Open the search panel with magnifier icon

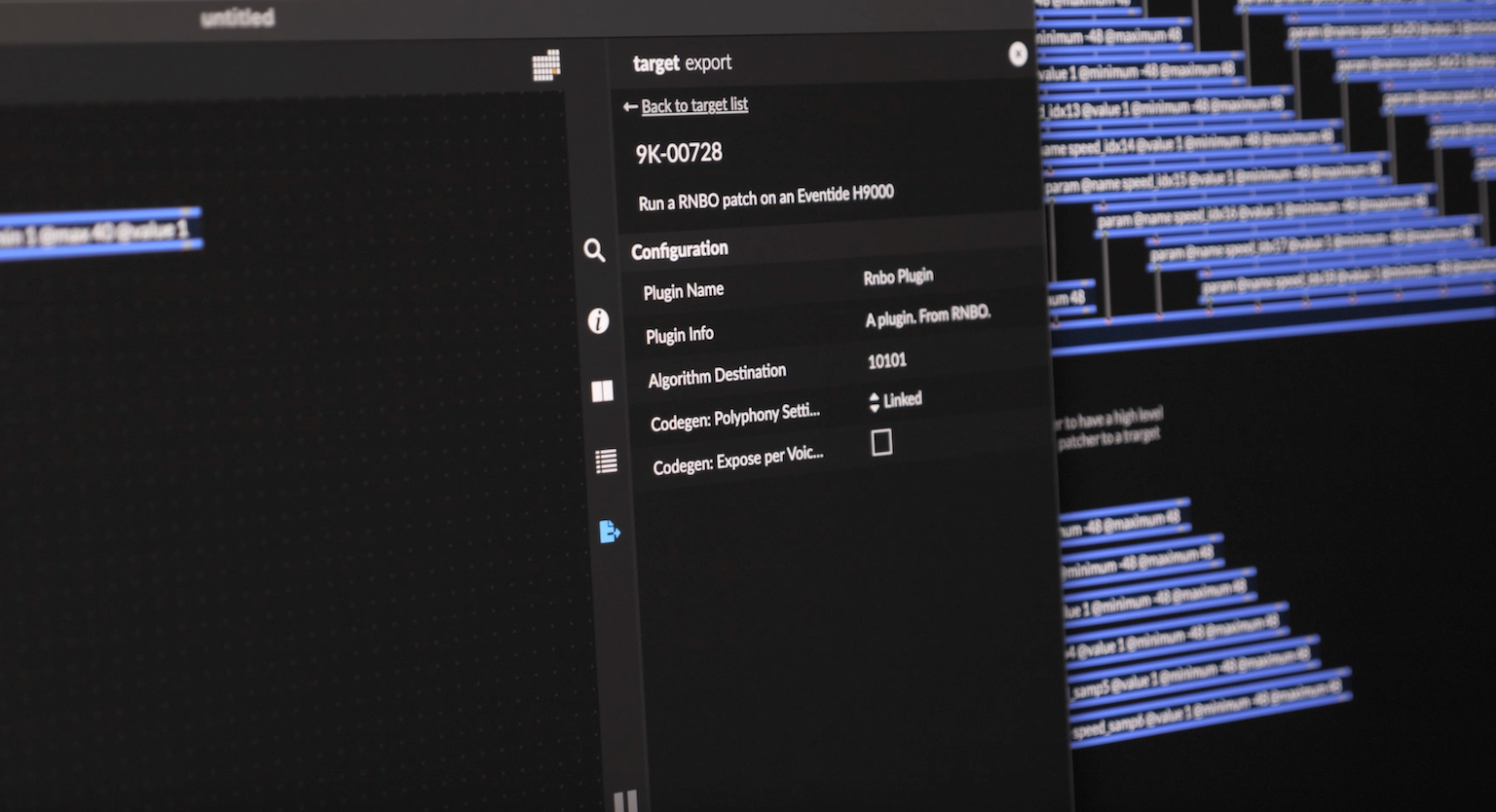click(594, 251)
